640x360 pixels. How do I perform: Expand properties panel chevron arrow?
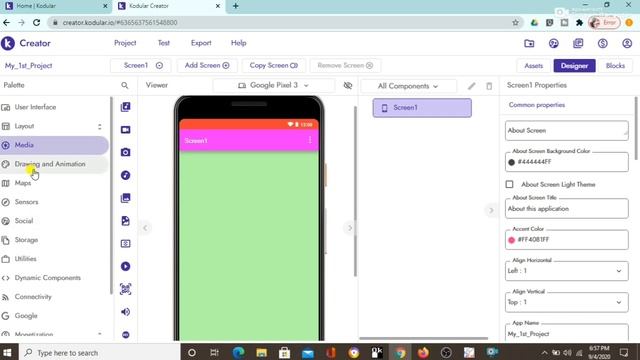[x=491, y=211]
